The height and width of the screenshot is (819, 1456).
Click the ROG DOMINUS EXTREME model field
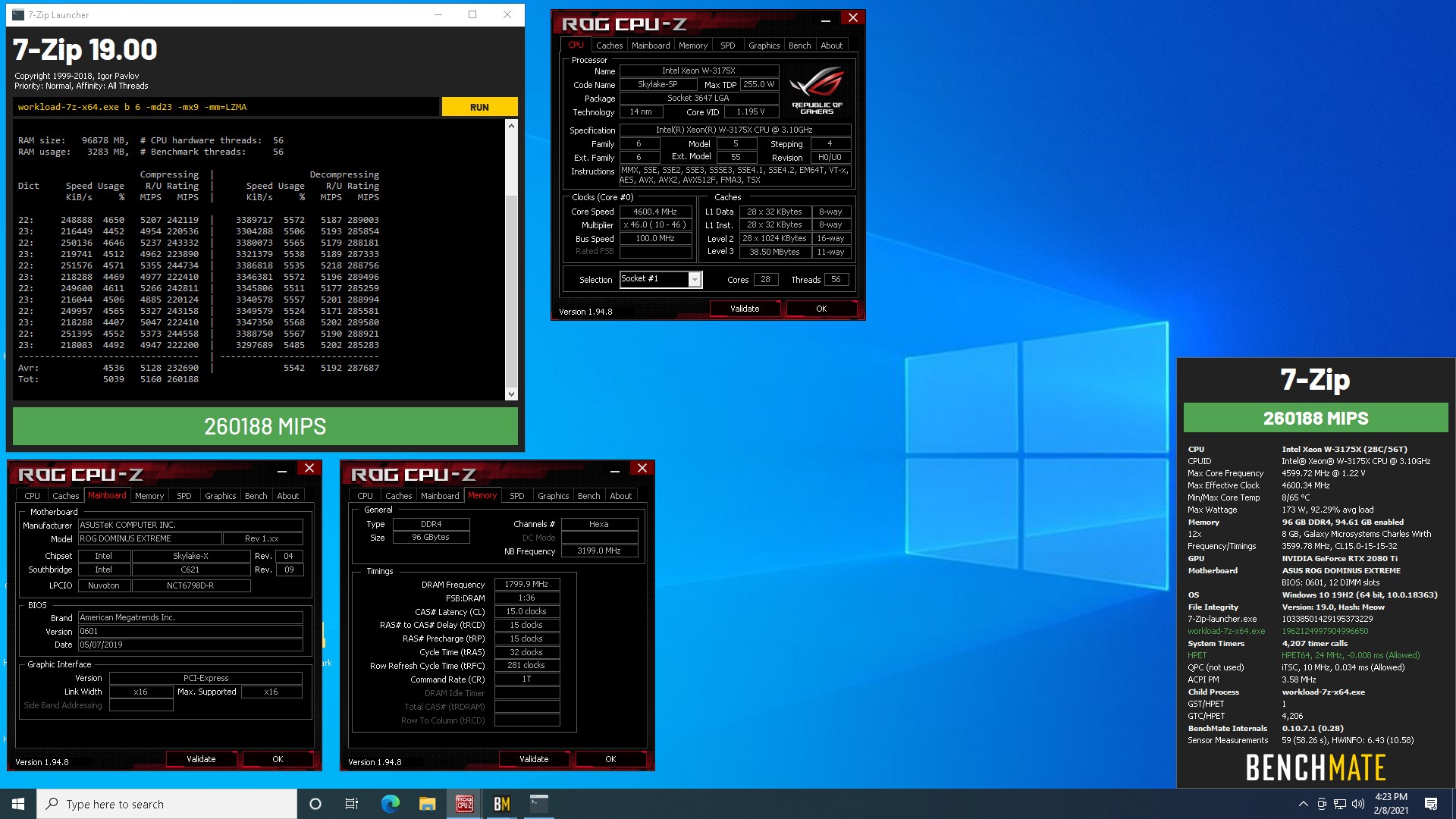pos(150,538)
